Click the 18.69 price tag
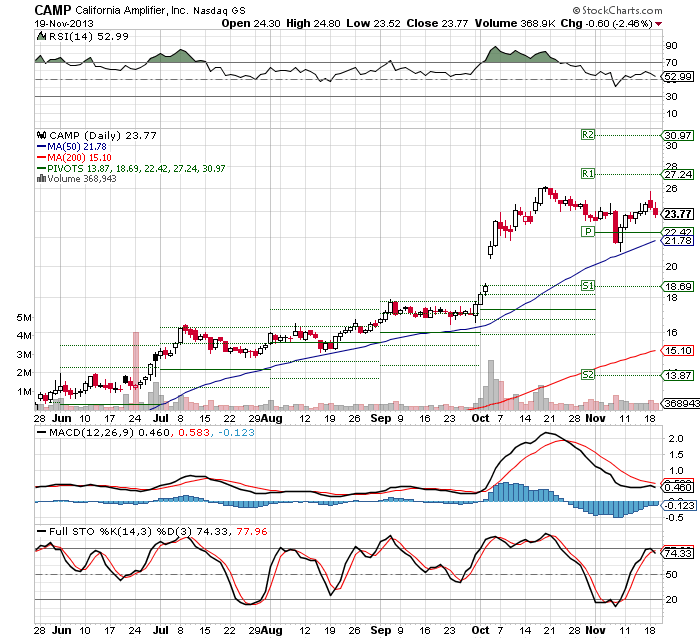 (678, 286)
